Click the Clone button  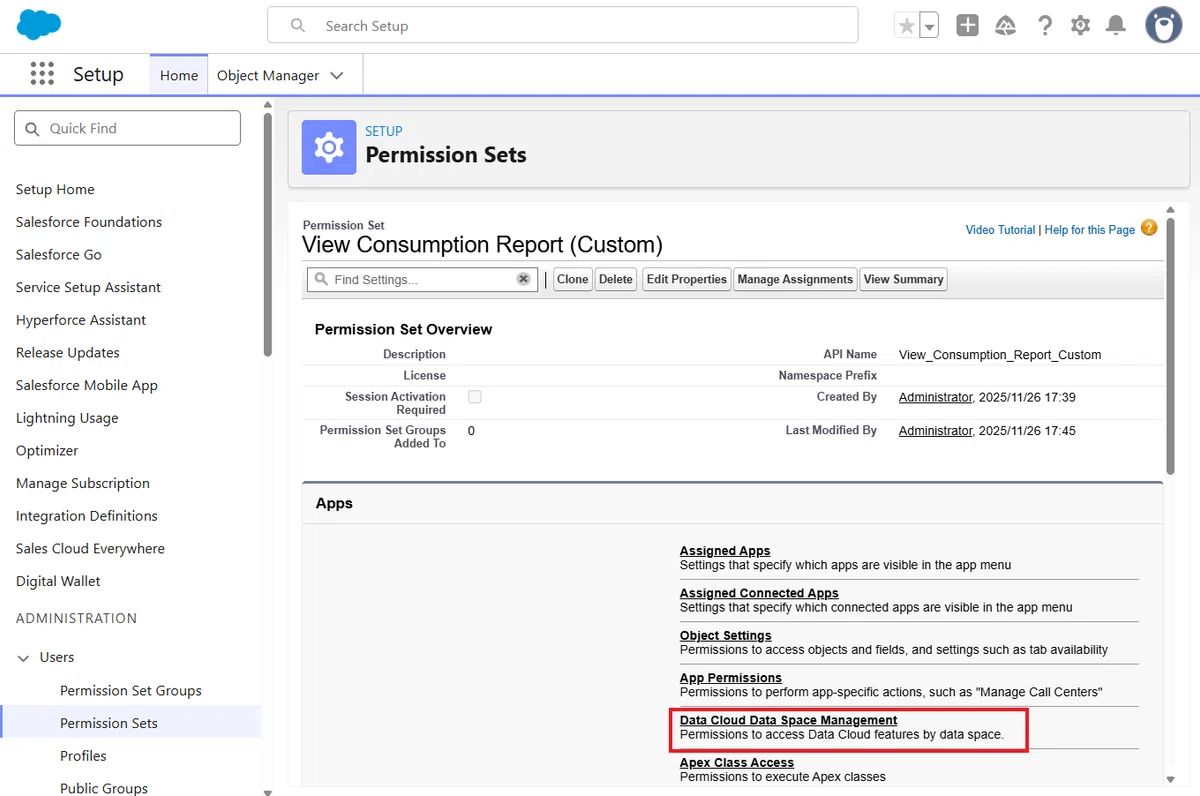coord(573,279)
